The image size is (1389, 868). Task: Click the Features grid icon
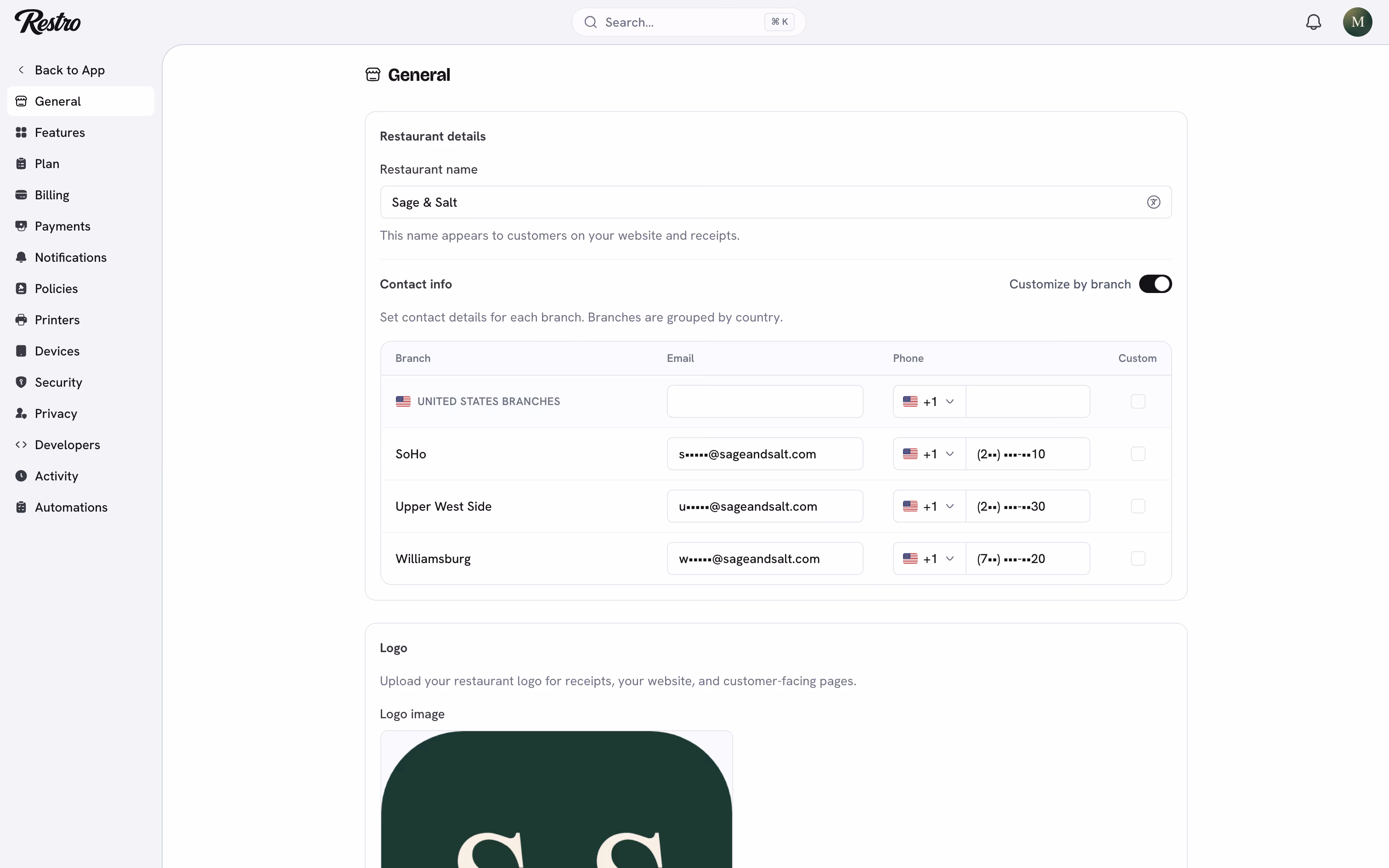coord(21,133)
